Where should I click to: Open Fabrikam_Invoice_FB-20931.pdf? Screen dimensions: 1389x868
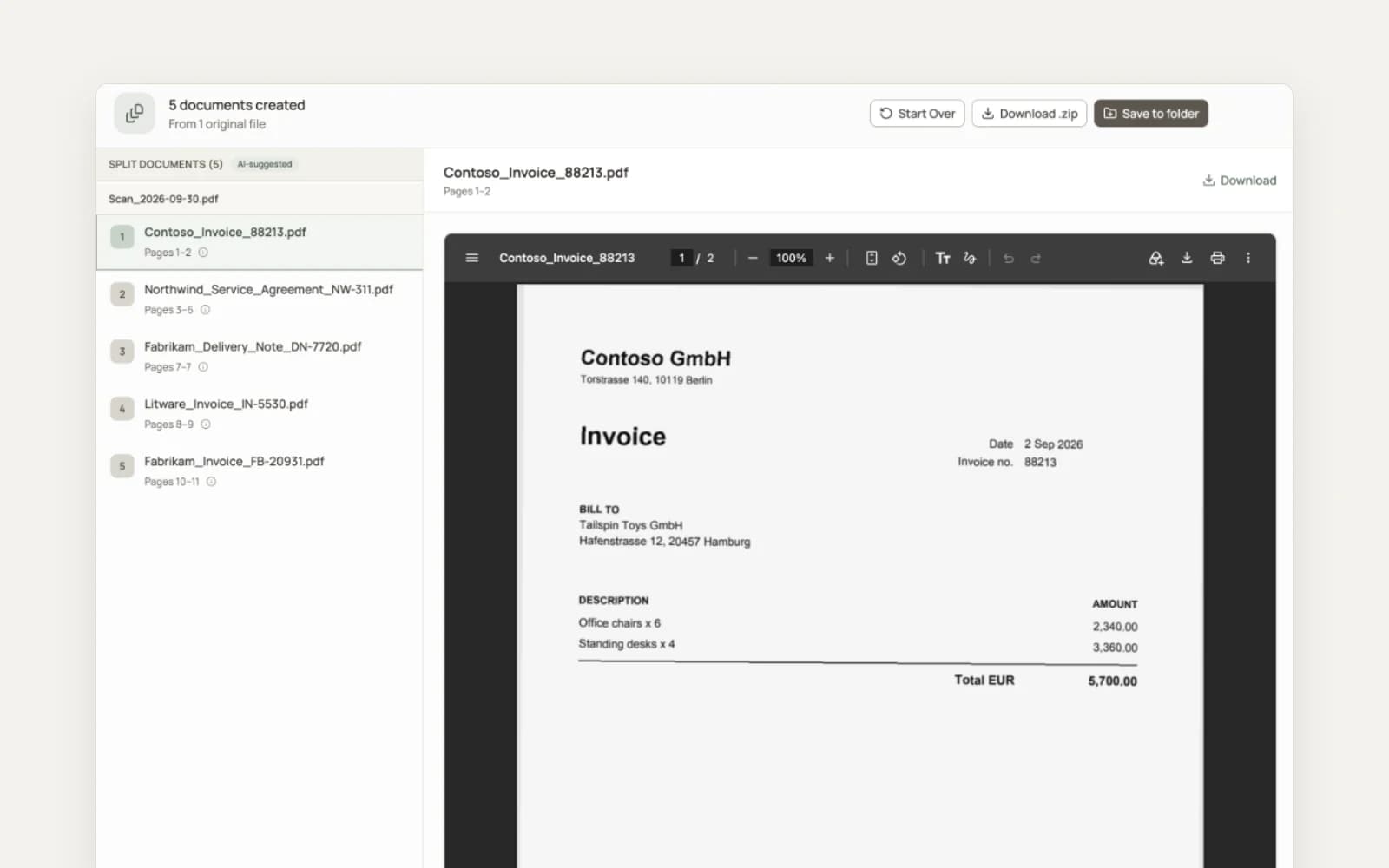260,471
